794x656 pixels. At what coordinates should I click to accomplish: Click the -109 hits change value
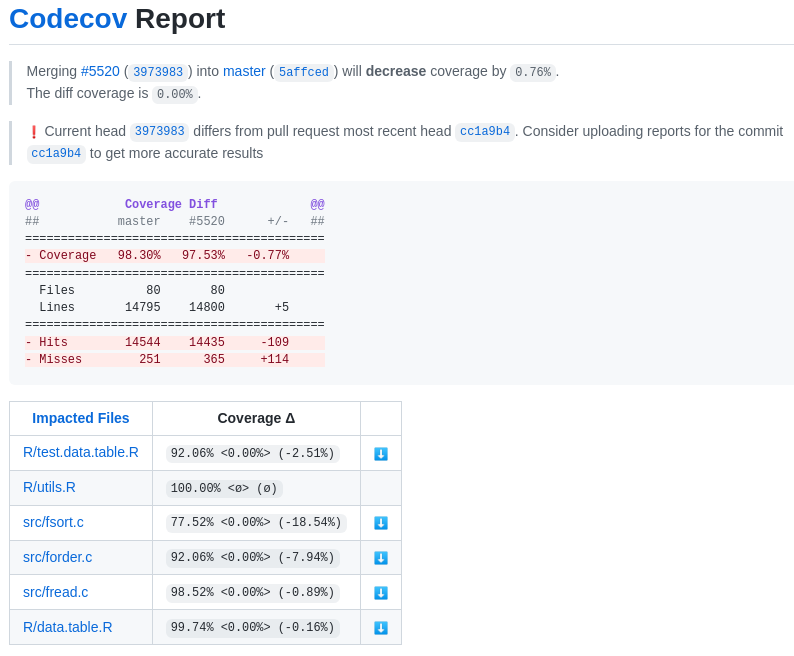[x=275, y=342]
